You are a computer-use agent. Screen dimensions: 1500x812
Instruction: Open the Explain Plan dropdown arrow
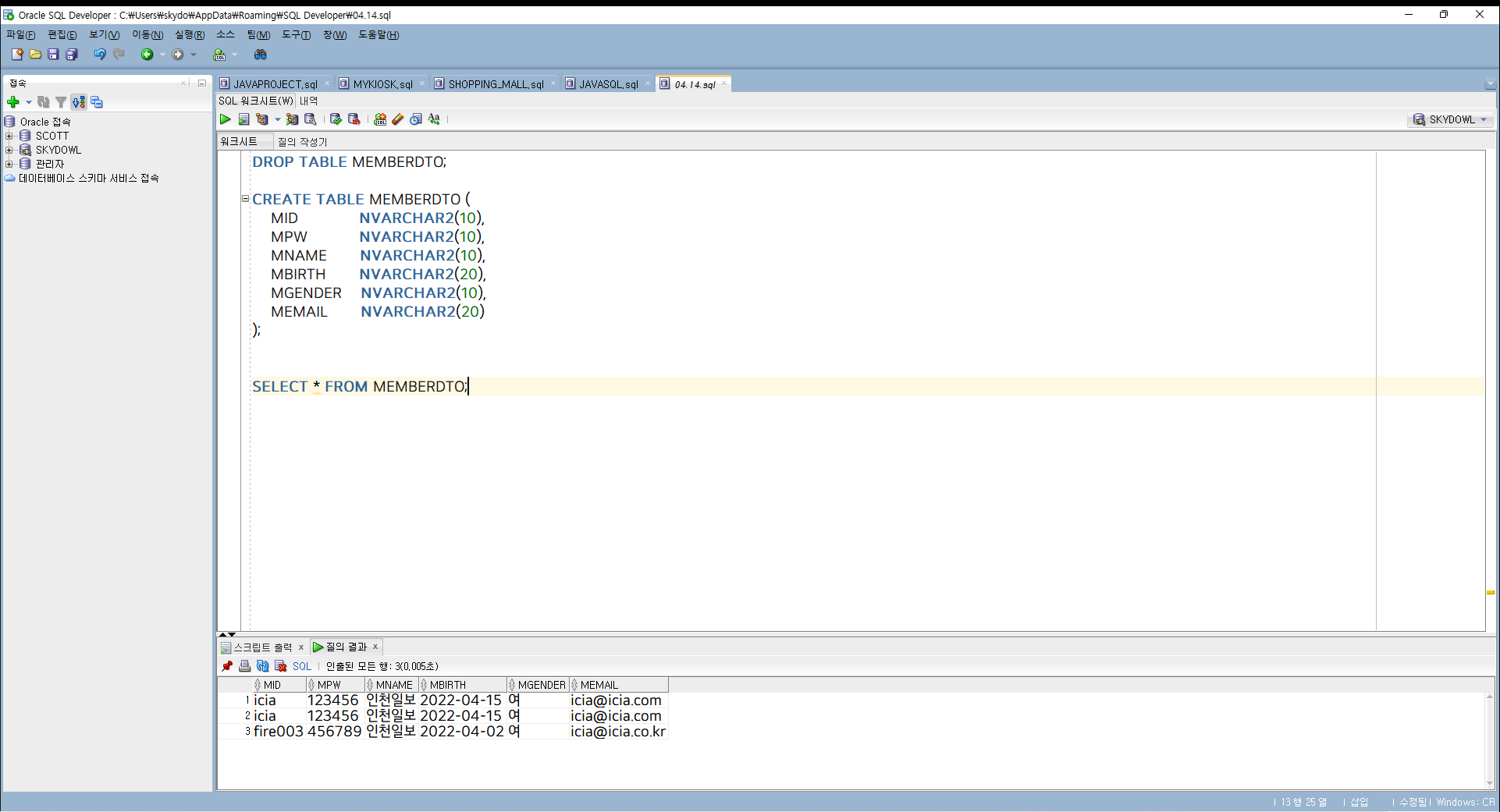tap(277, 119)
